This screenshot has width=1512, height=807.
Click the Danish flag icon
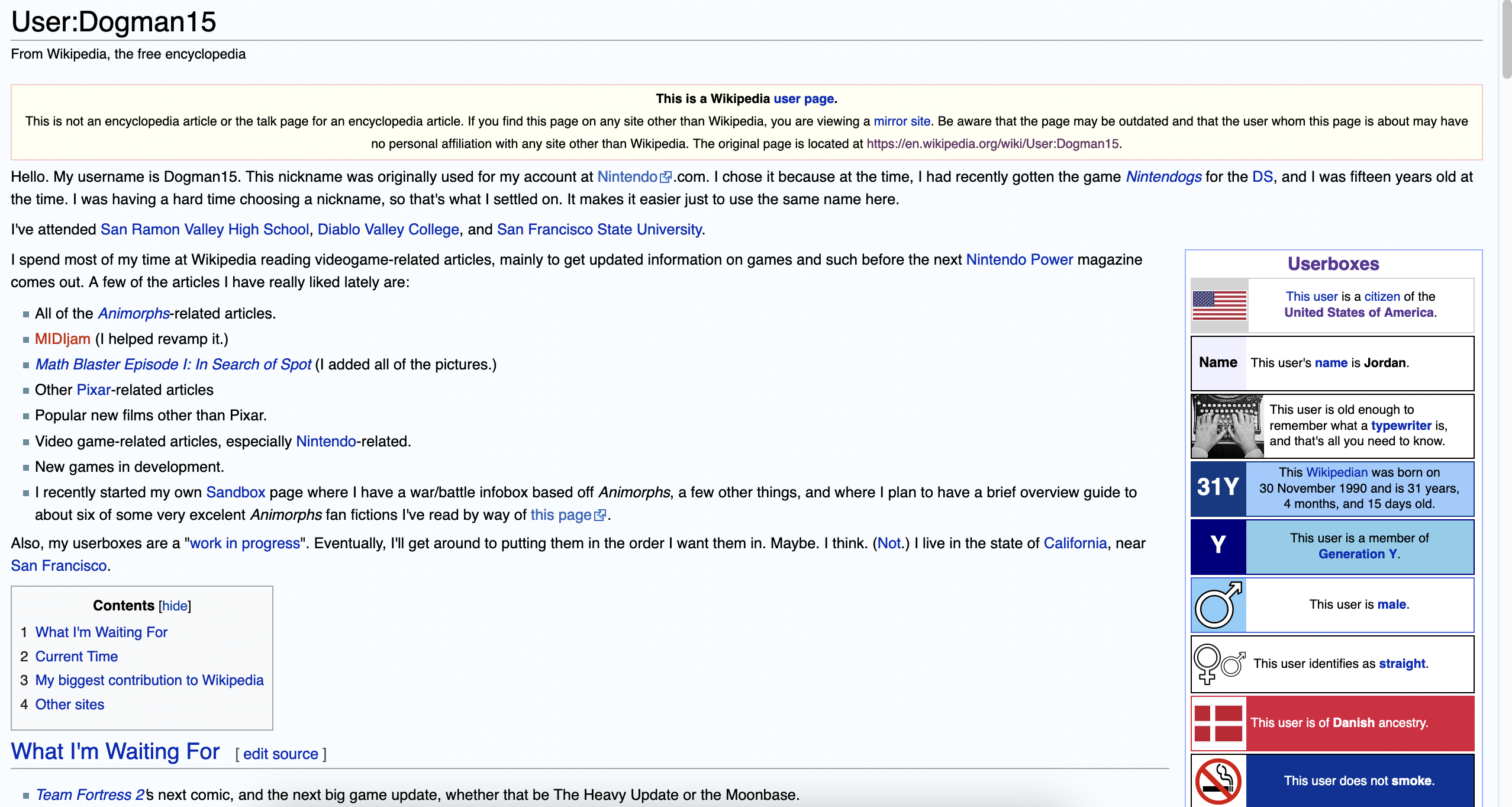1218,723
